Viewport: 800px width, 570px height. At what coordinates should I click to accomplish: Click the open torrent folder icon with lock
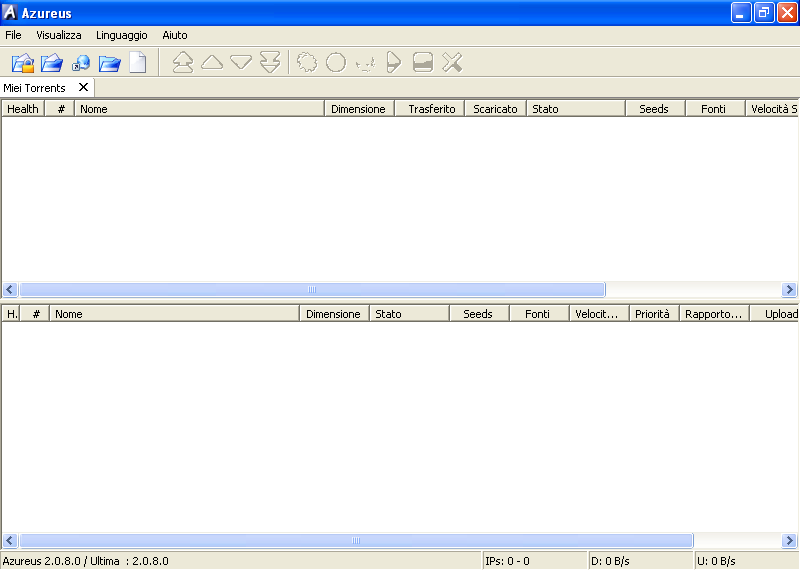point(23,63)
